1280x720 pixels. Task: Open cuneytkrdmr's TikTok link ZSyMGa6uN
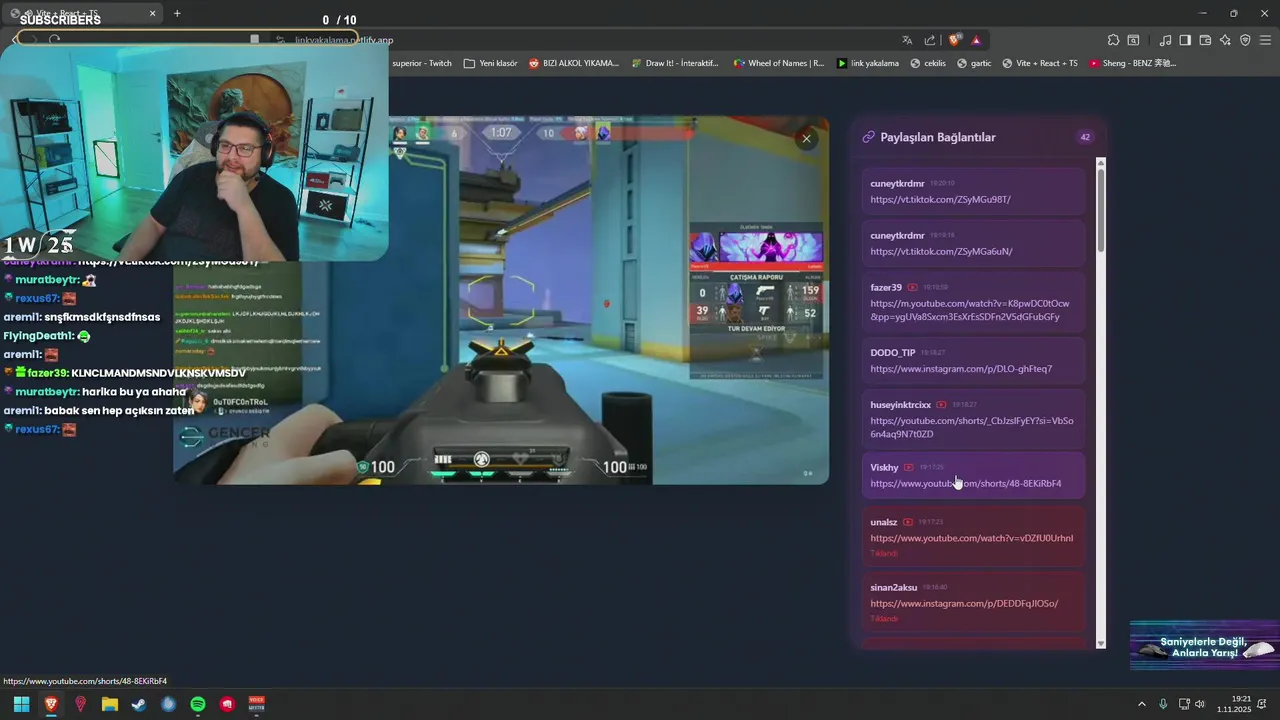941,251
